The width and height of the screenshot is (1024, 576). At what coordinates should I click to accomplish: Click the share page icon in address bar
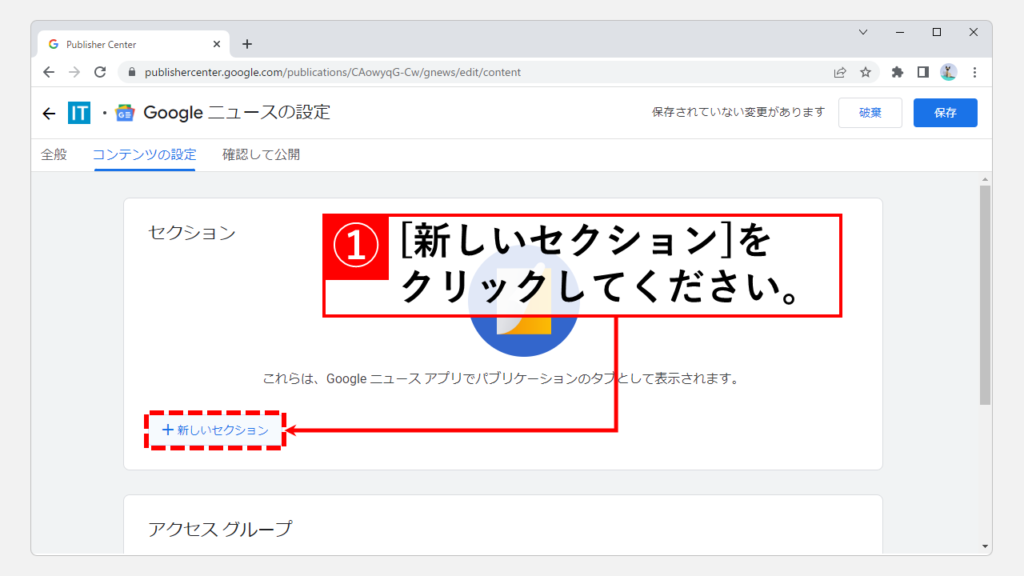(840, 72)
